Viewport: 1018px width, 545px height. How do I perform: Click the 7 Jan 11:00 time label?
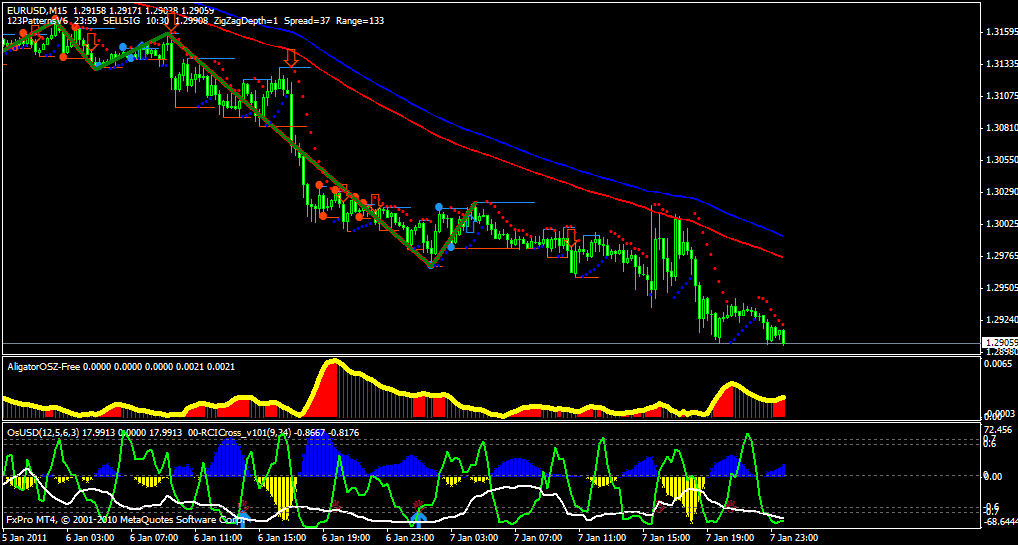click(x=601, y=538)
